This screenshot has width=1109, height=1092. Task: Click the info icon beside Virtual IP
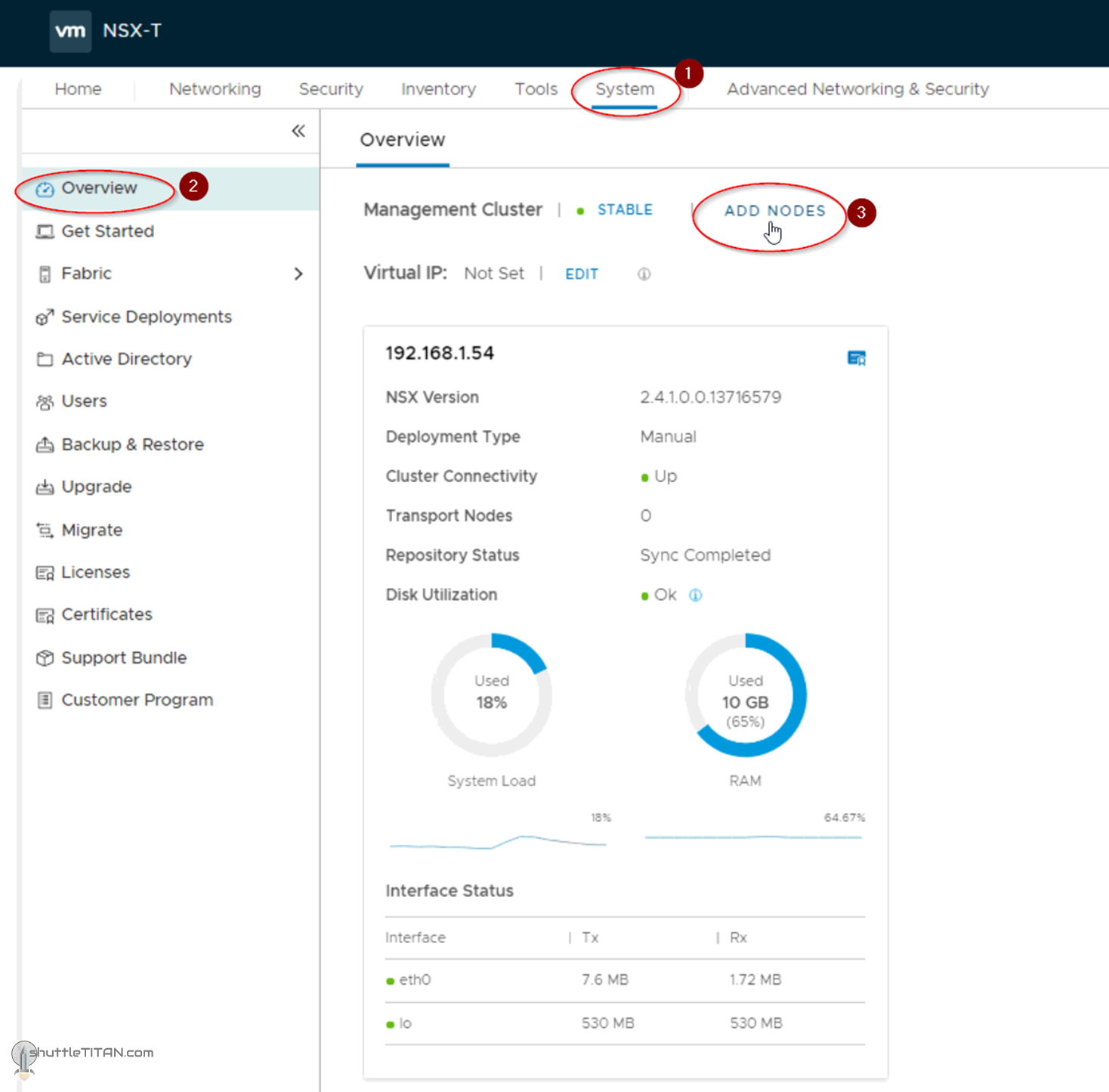pos(644,274)
